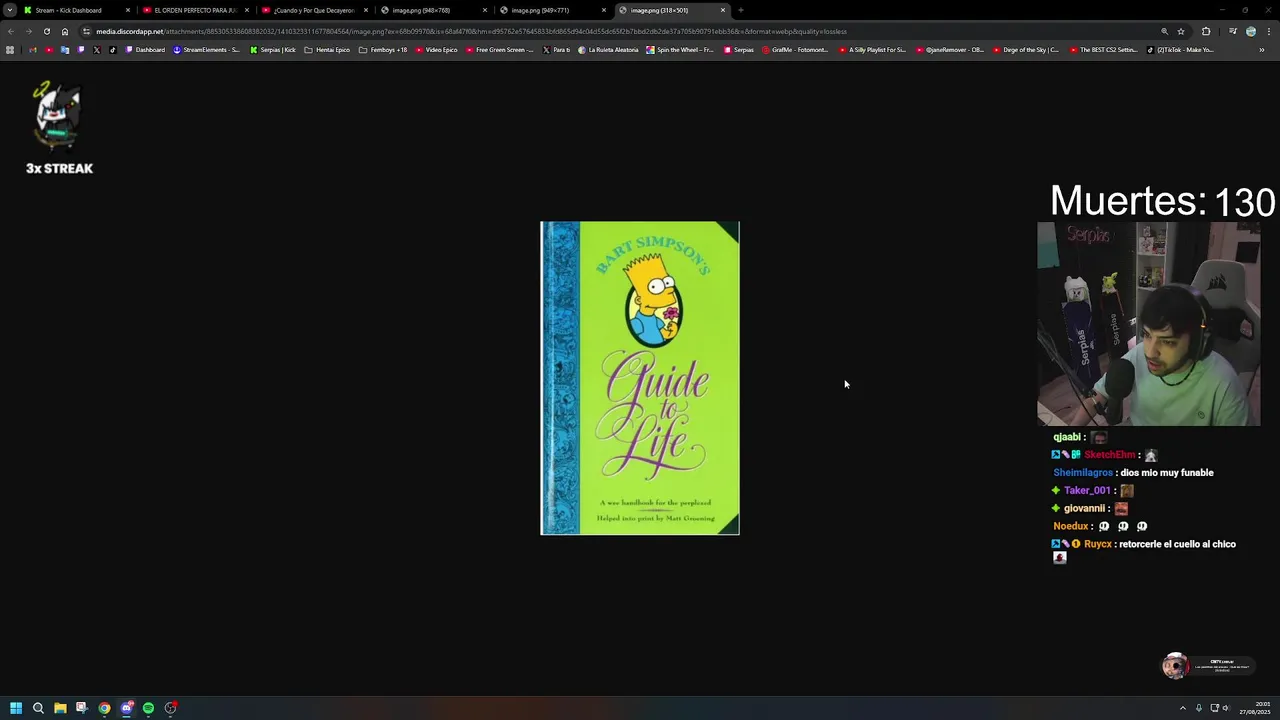Open the clock showing 27/08/2025

click(1254, 708)
